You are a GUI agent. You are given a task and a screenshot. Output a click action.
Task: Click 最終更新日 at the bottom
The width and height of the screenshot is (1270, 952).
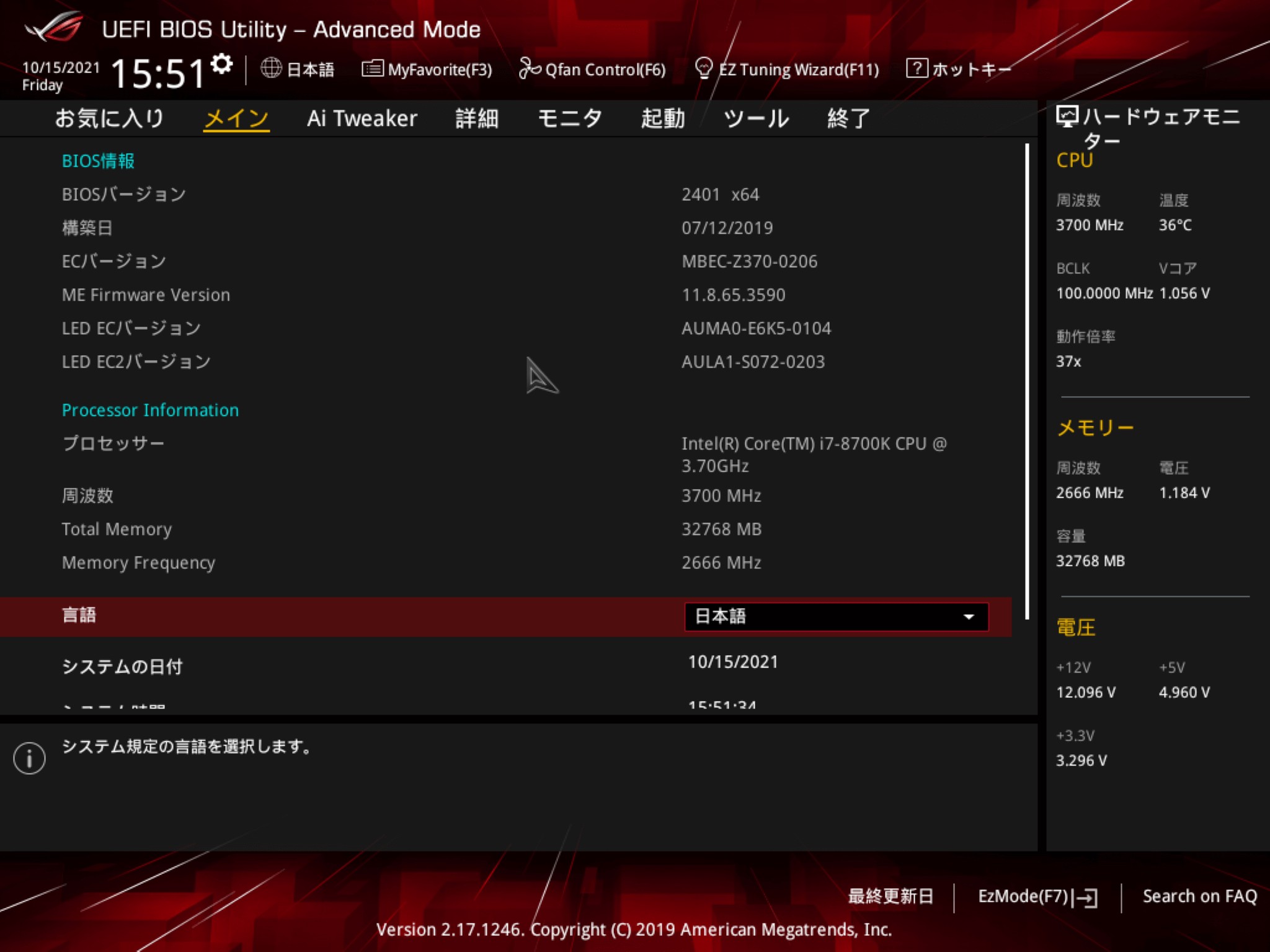(x=891, y=896)
